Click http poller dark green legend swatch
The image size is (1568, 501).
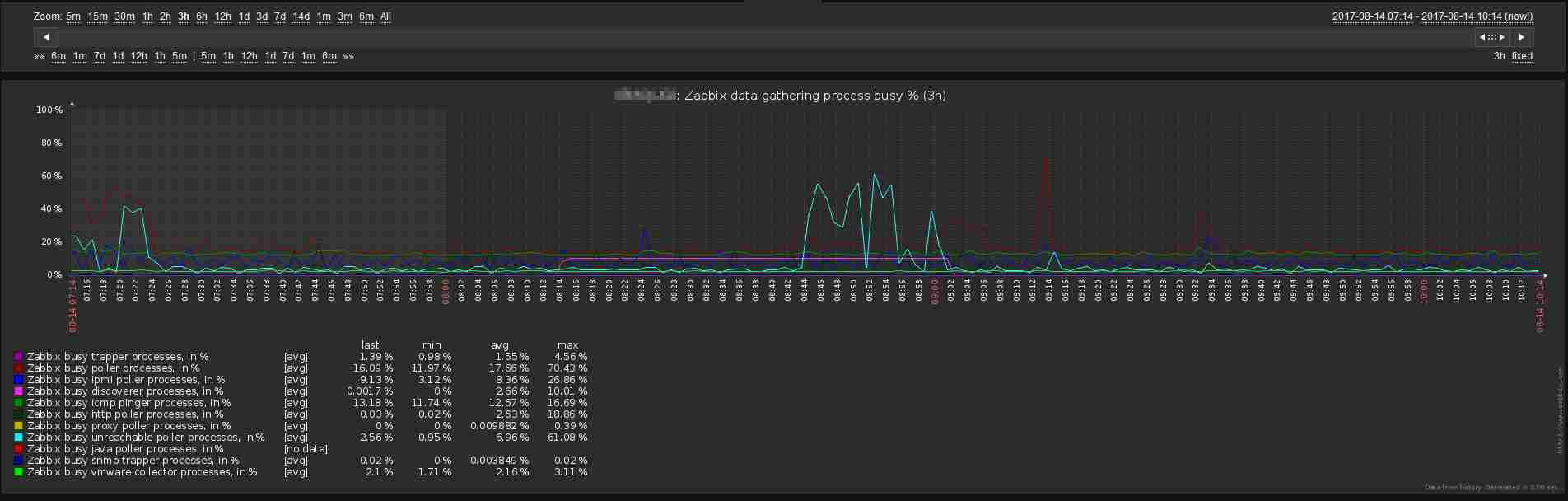(x=18, y=414)
